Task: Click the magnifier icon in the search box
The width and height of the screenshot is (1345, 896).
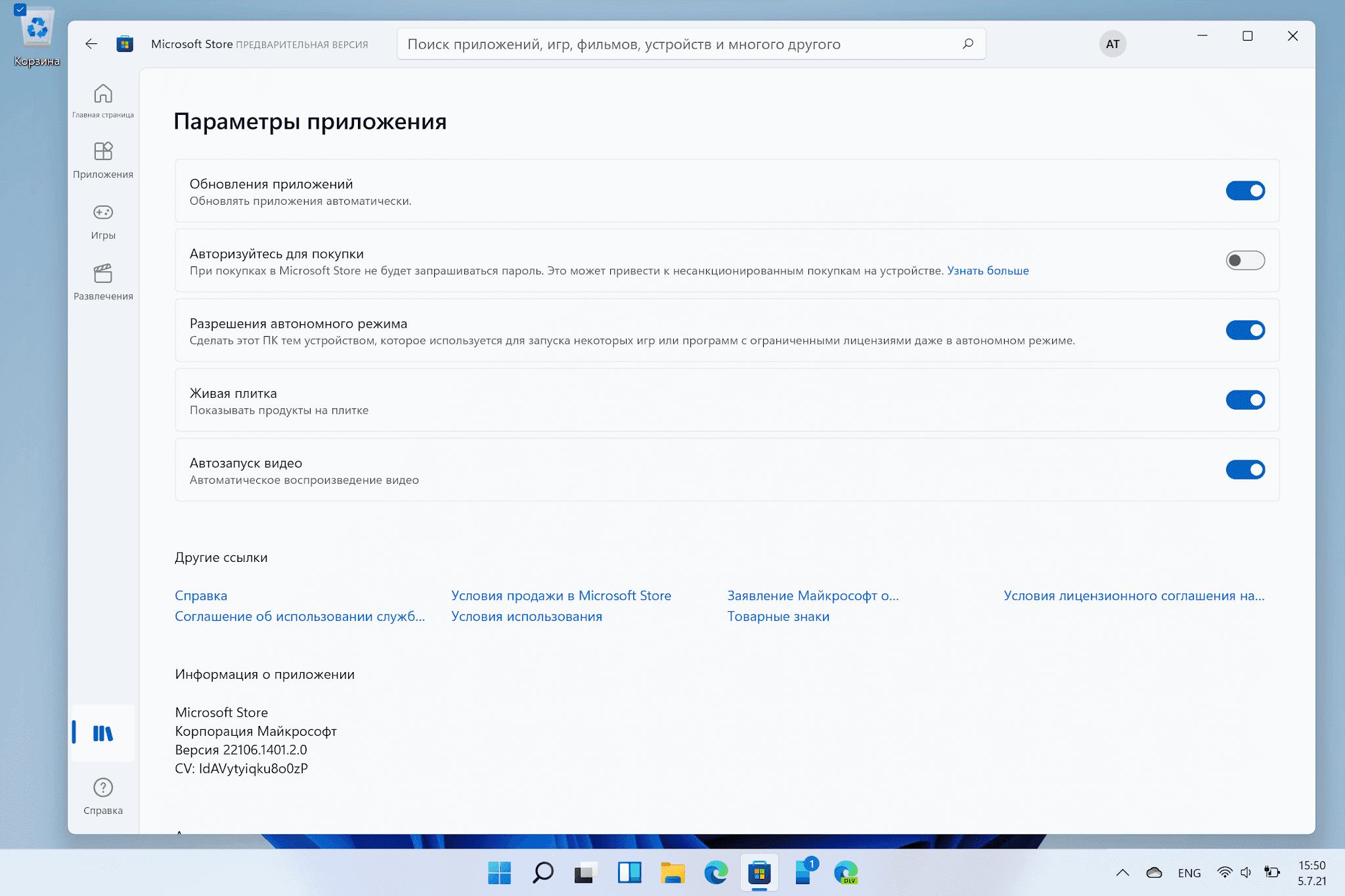Action: tap(967, 44)
